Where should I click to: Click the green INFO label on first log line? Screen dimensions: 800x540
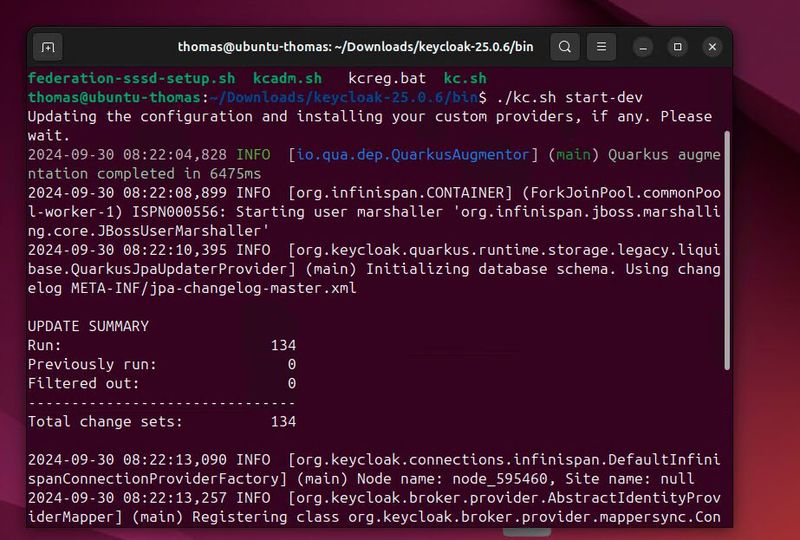[x=253, y=155]
